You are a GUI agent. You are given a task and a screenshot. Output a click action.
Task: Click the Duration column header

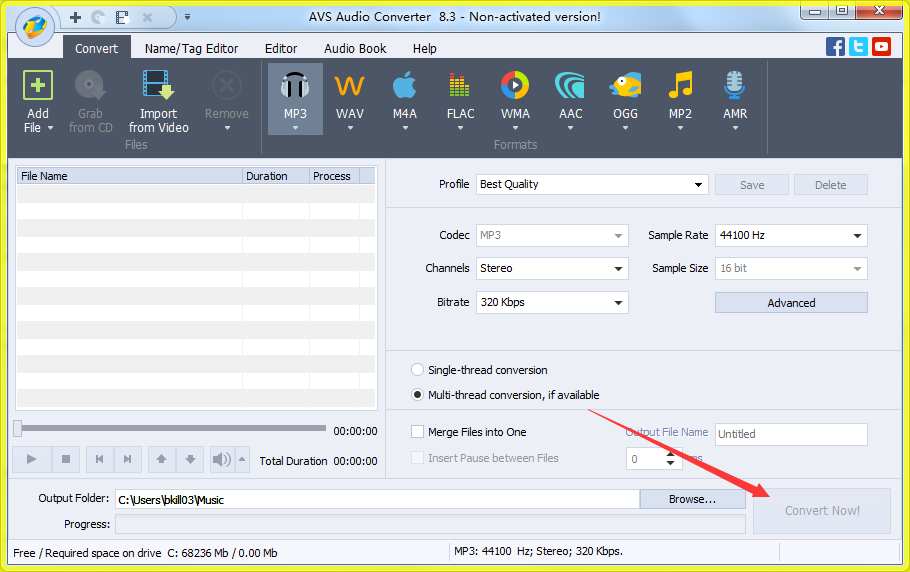tap(276, 176)
